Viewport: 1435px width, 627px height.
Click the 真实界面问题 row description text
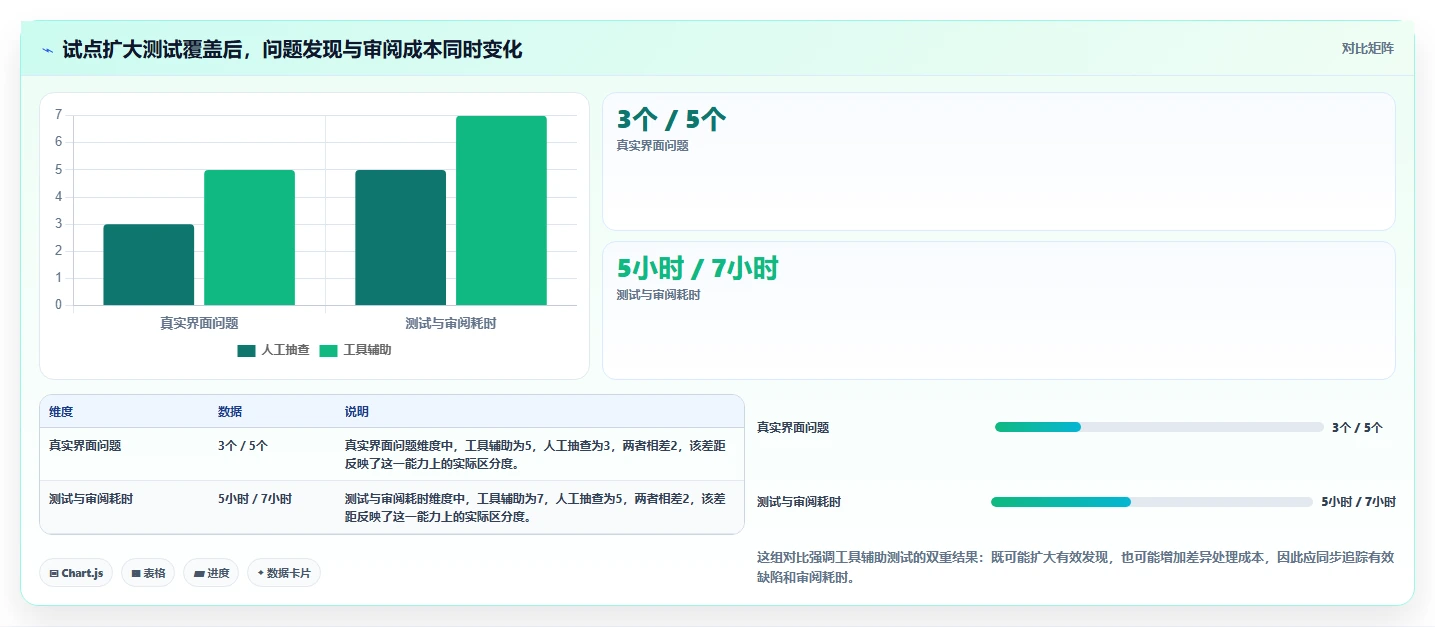pos(535,455)
